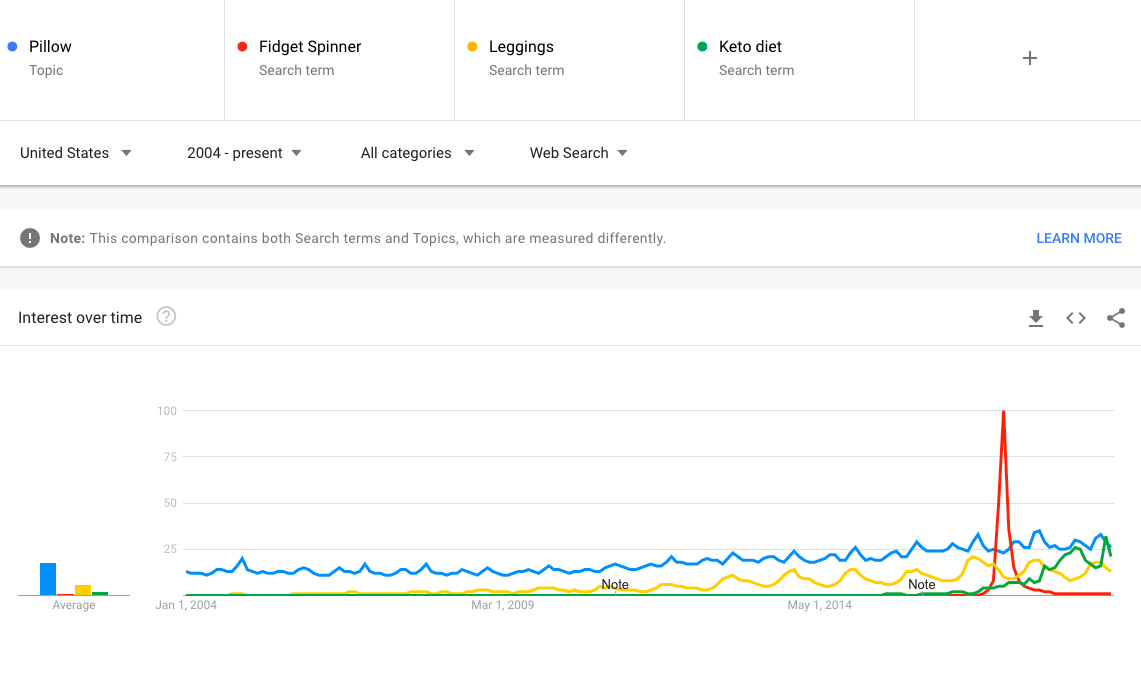
Task: Click the Note marker near 2016
Action: point(922,584)
